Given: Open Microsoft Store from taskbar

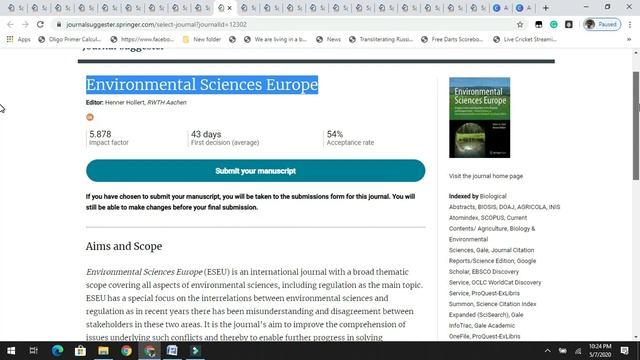Looking at the screenshot, I should click(x=80, y=351).
